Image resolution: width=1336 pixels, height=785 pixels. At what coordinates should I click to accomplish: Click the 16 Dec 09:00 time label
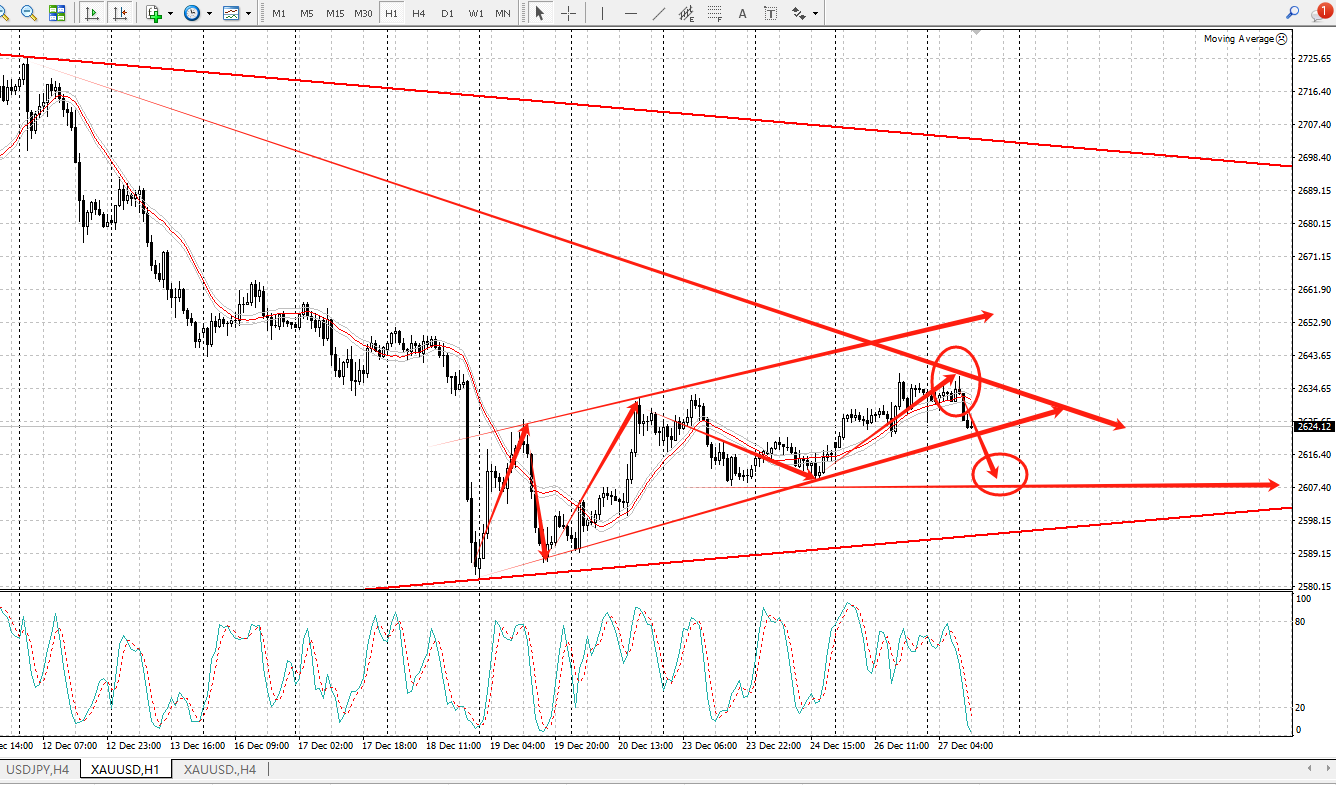pyautogui.click(x=262, y=746)
